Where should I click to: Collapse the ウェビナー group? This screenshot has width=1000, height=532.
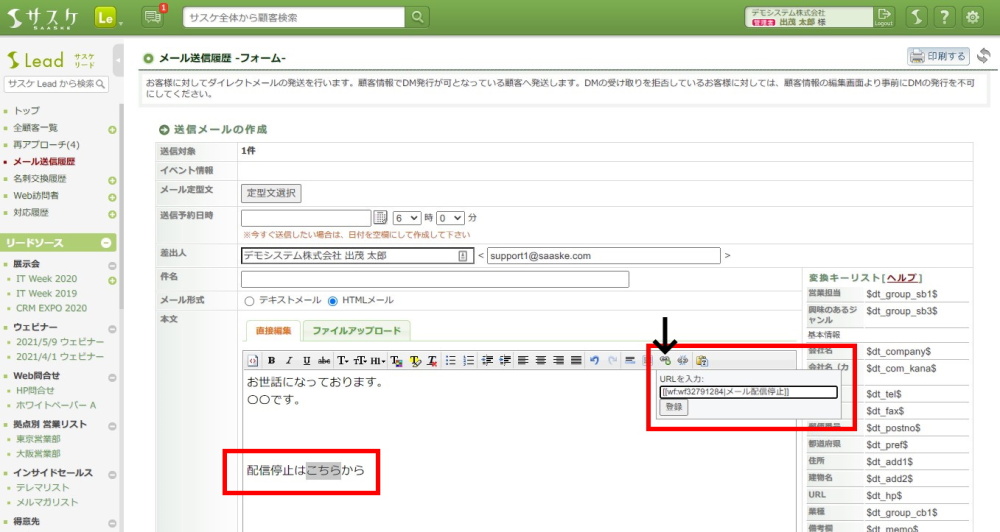pyautogui.click(x=112, y=329)
